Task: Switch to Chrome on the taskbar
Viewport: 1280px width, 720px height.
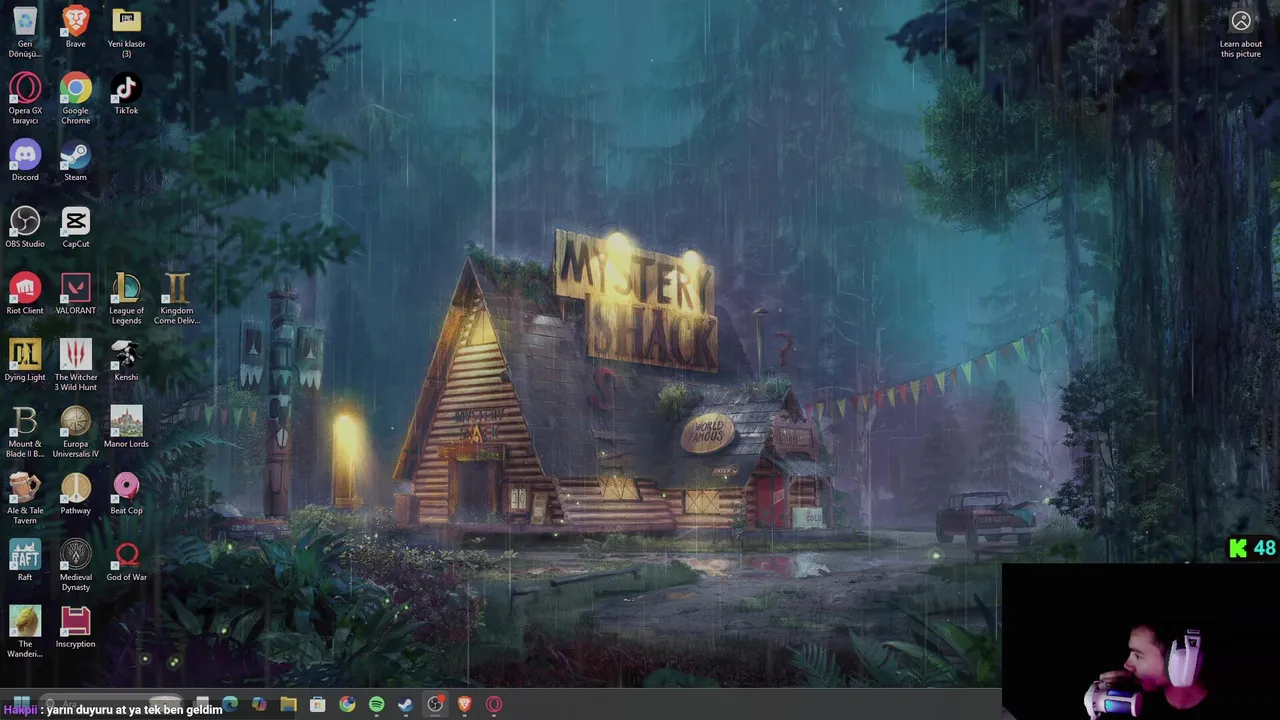Action: click(347, 704)
